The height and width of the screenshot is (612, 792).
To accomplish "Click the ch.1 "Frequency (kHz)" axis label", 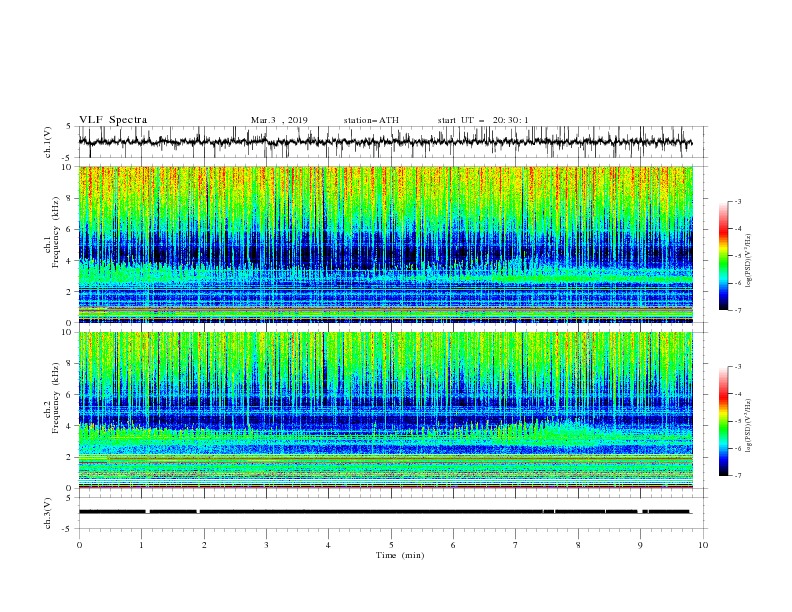I will click(56, 233).
